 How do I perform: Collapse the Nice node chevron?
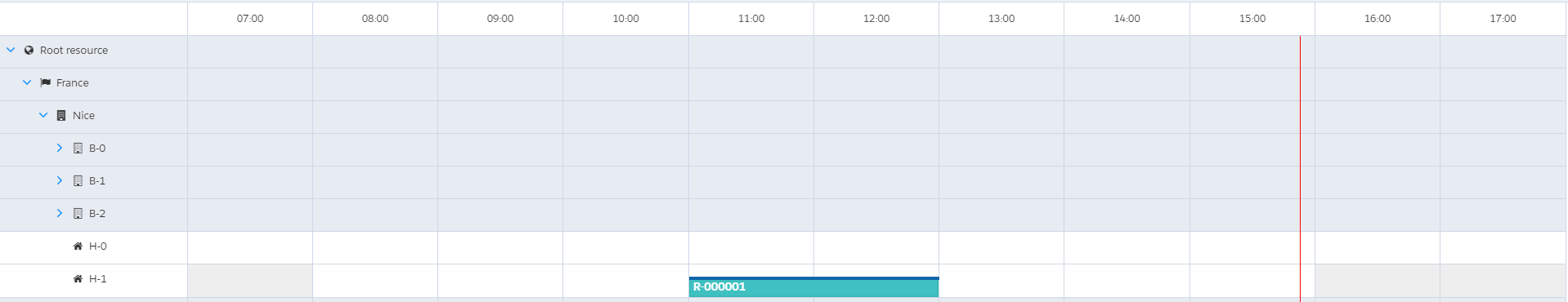tap(43, 115)
